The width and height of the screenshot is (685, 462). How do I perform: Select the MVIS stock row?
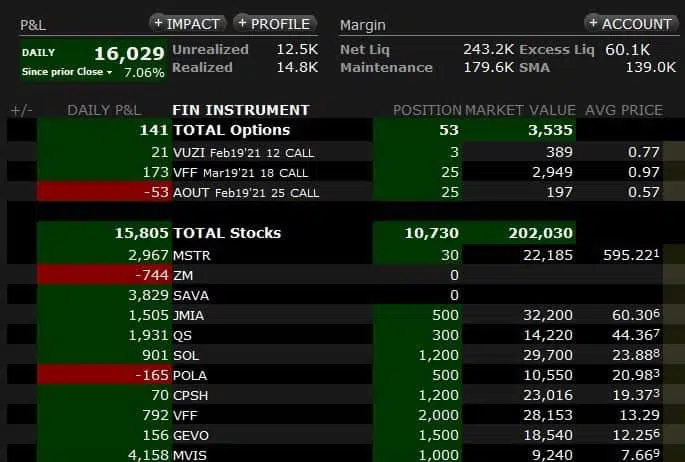346,454
